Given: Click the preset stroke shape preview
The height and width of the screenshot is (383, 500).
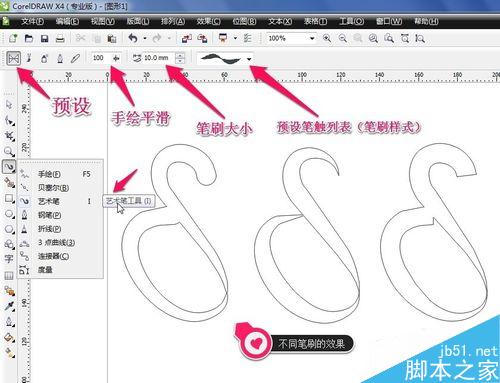Looking at the screenshot, I should pos(221,59).
